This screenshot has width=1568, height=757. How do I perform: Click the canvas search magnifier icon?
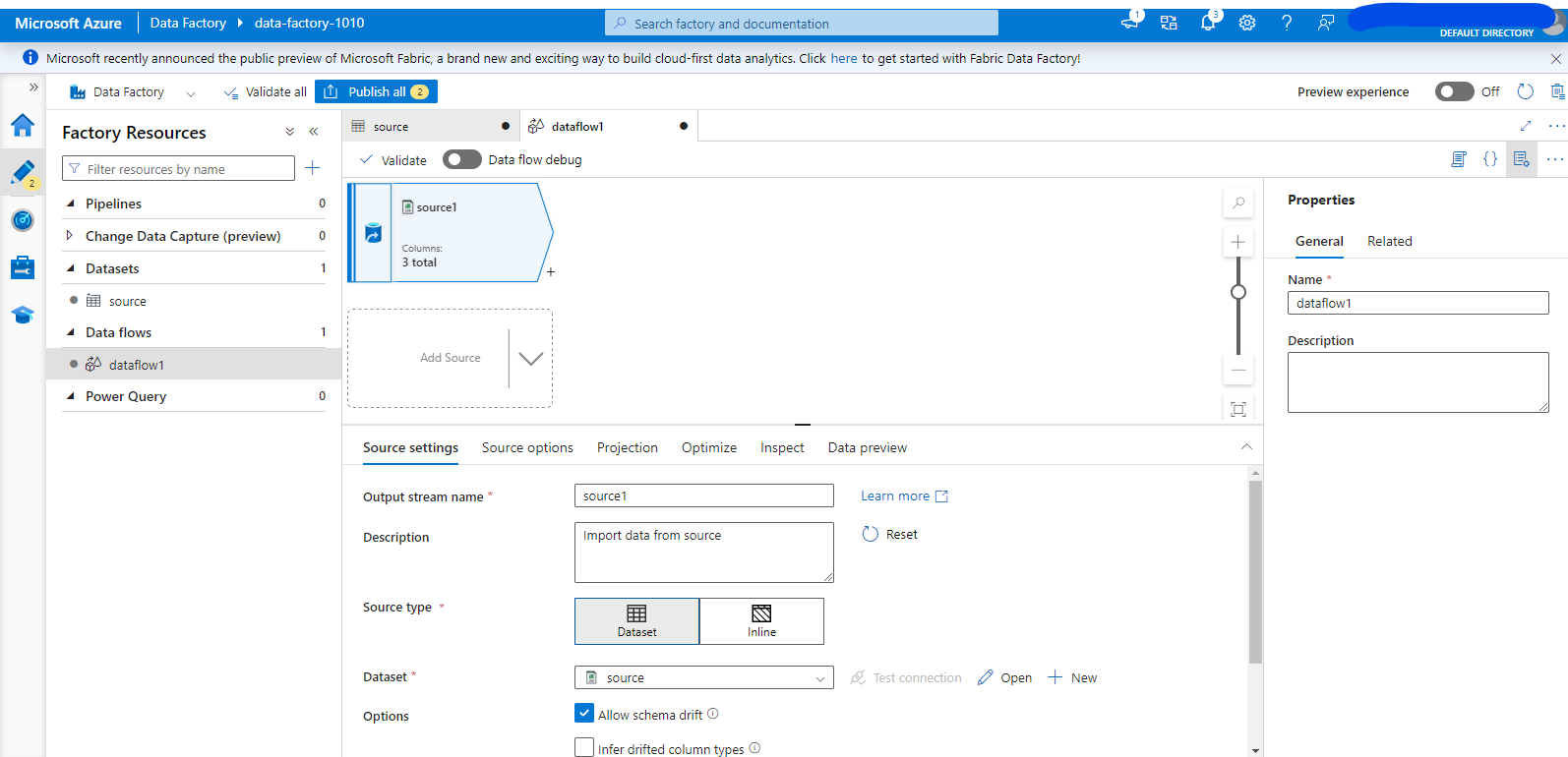tap(1238, 204)
